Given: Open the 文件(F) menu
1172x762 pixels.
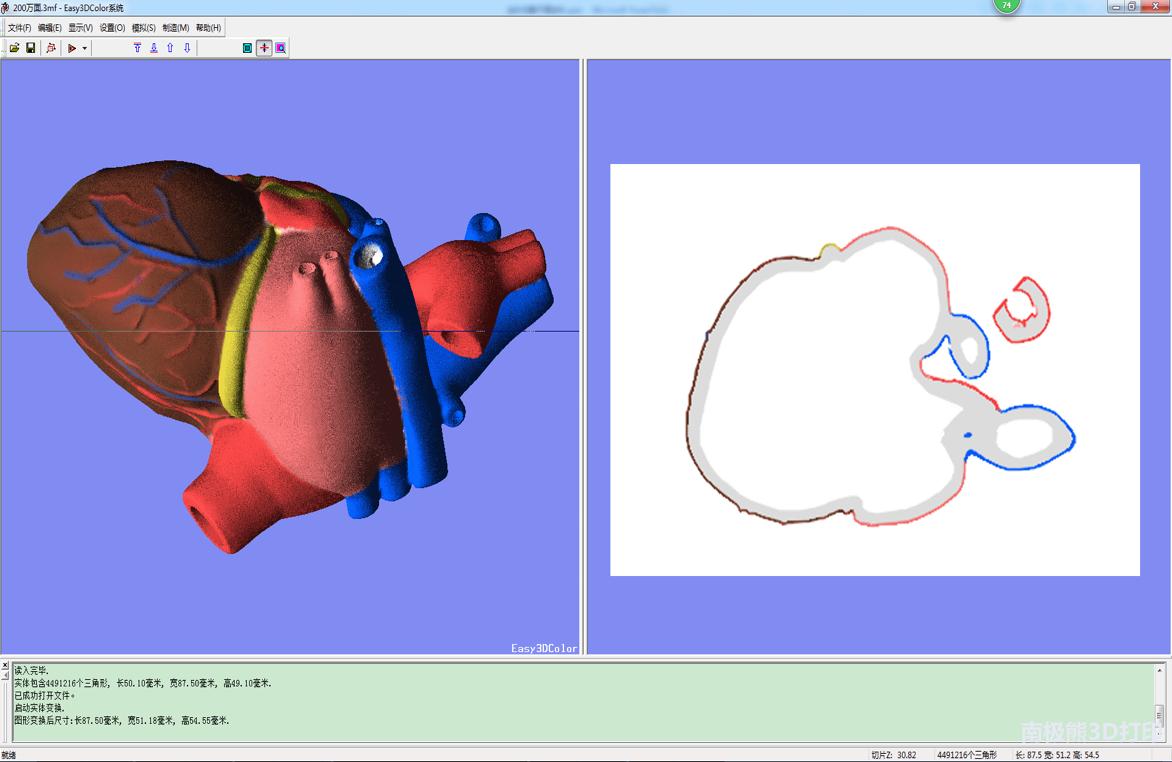Looking at the screenshot, I should [x=16, y=27].
